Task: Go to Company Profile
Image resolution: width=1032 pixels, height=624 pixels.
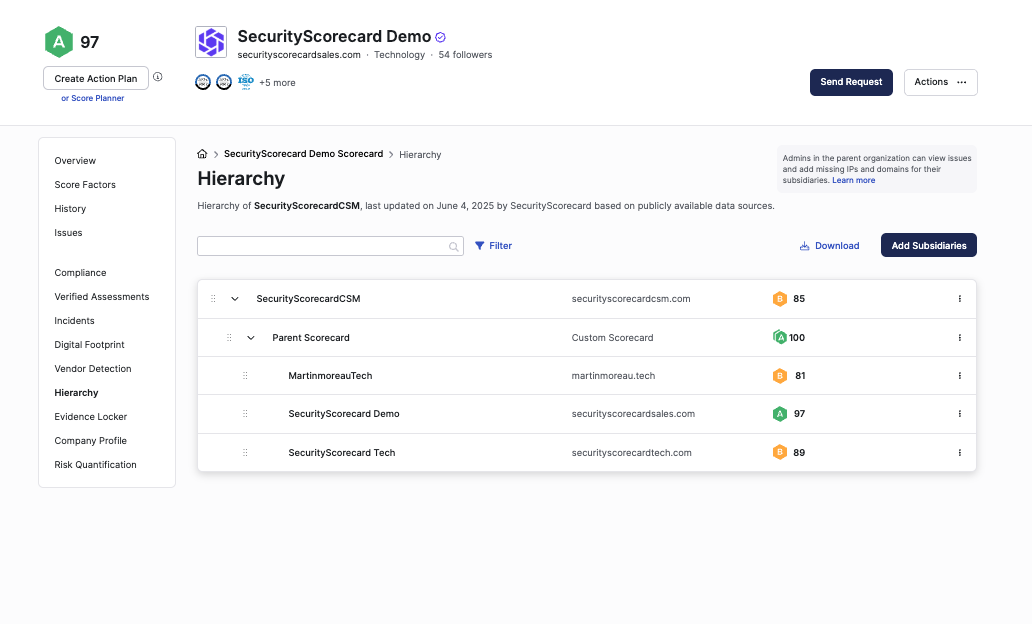Action: 91,441
